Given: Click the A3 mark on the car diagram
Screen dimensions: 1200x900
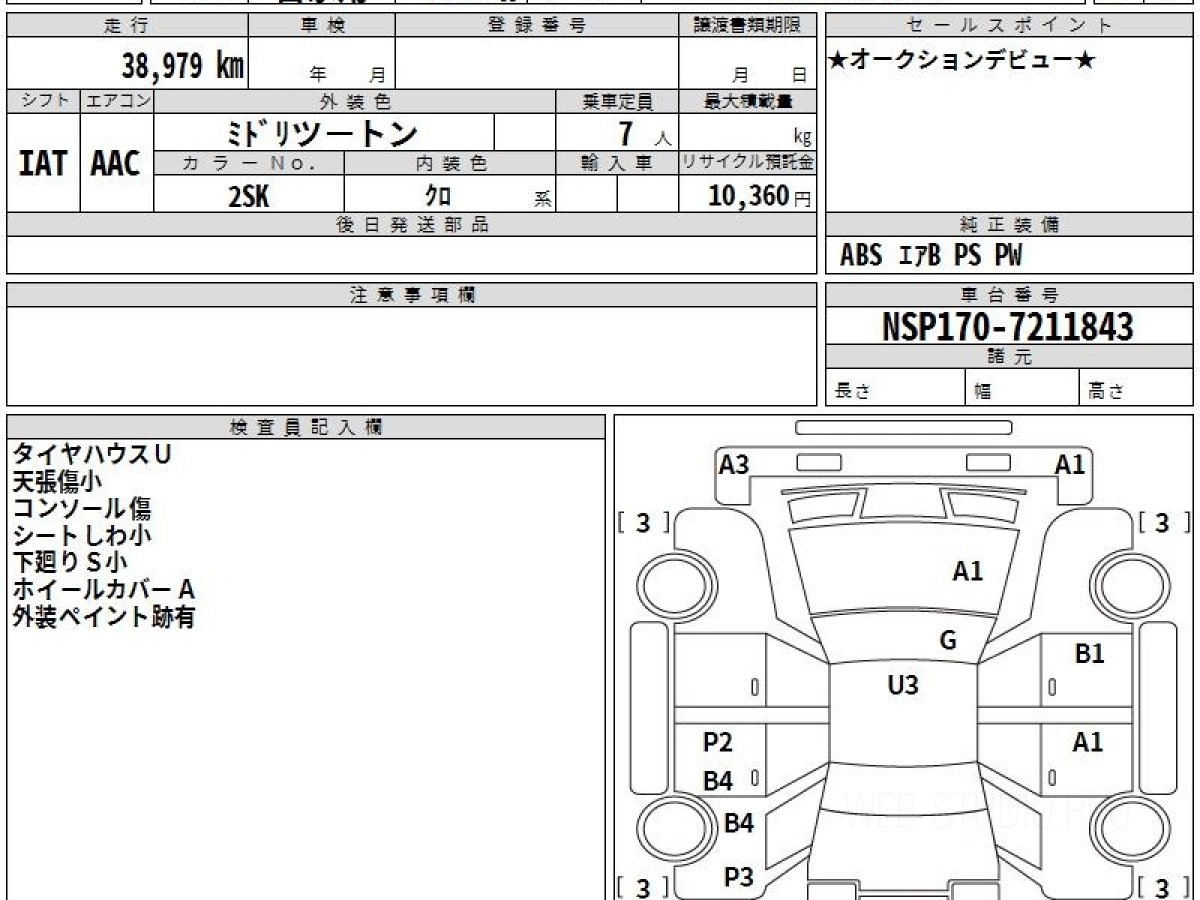Looking at the screenshot, I should click(734, 465).
